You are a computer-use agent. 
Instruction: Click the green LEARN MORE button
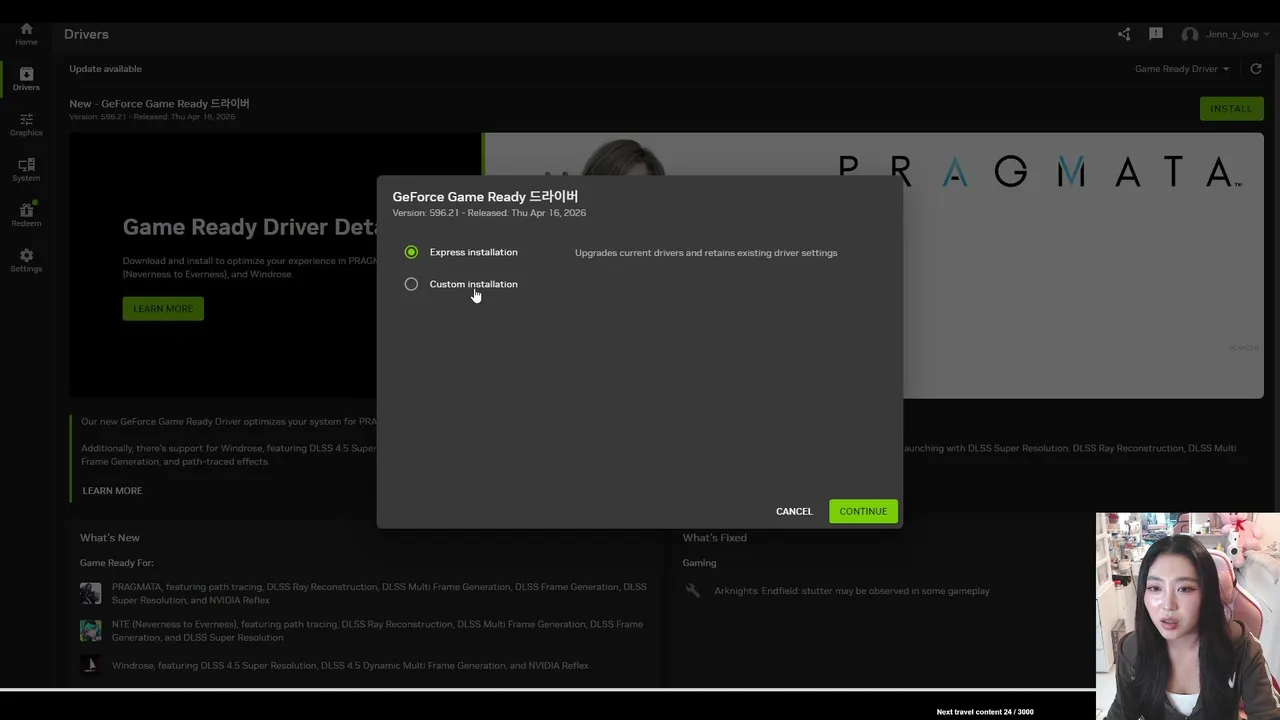pos(163,308)
